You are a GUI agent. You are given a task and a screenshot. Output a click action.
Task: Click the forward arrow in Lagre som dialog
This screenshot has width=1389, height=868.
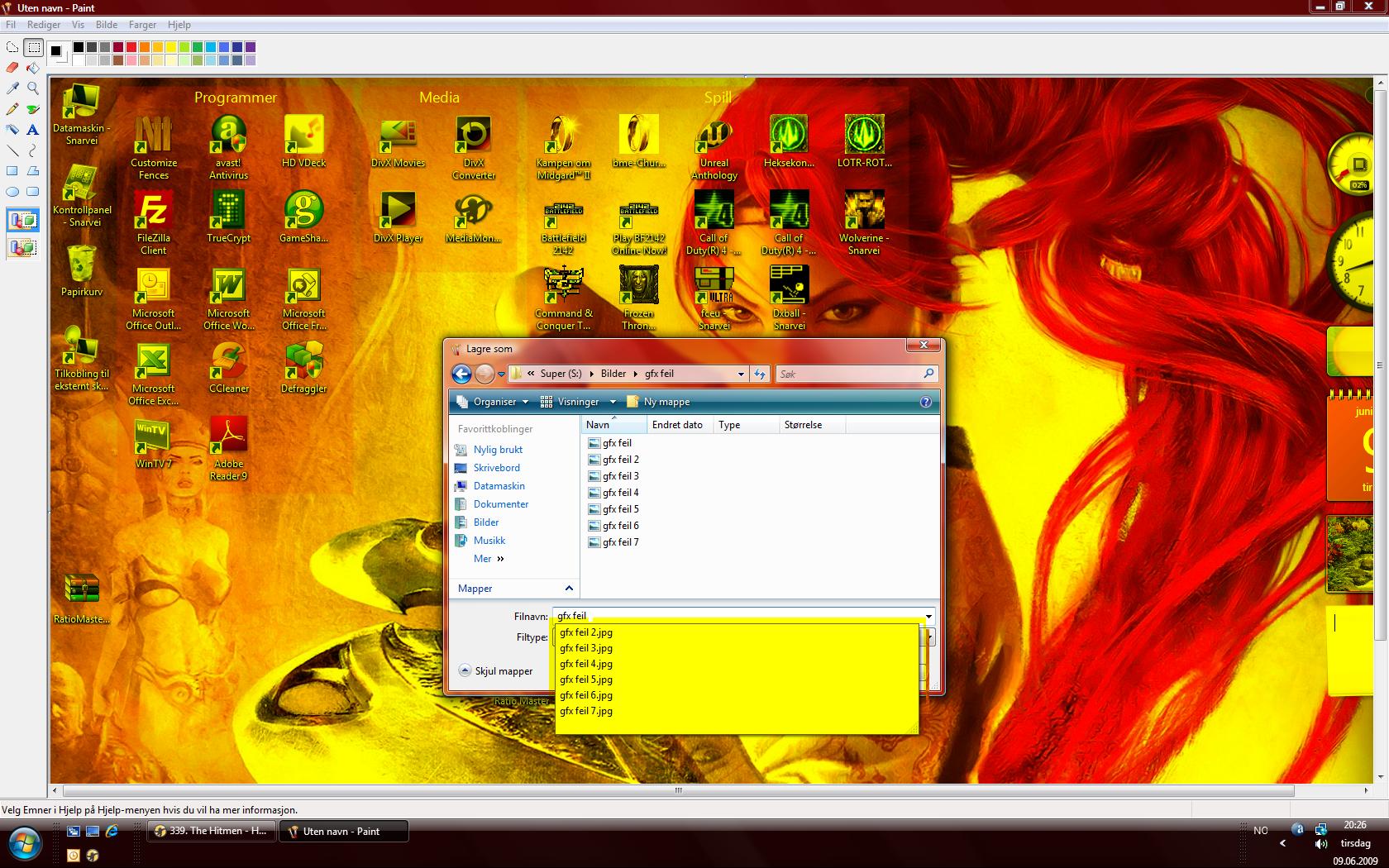[x=484, y=374]
